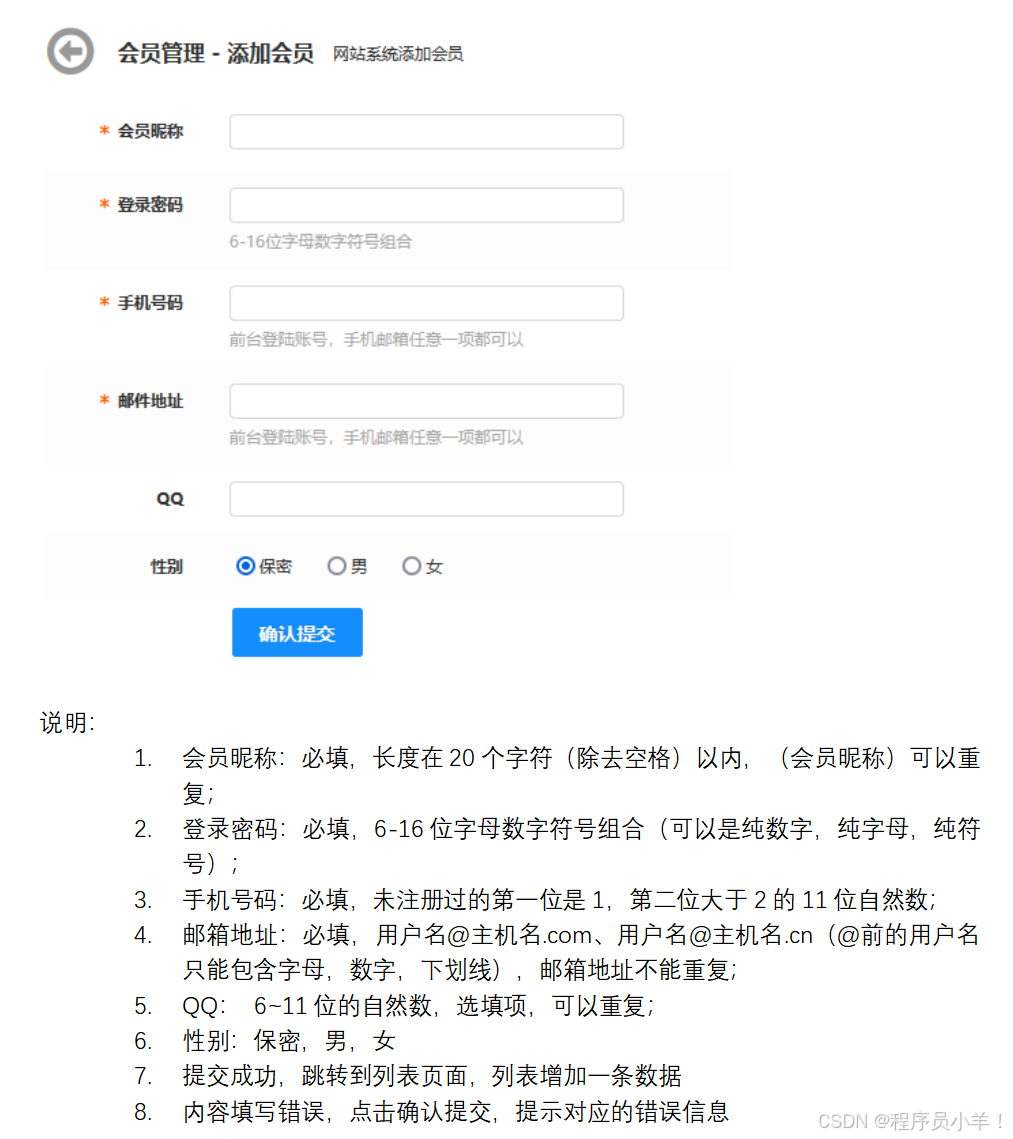Screen dimensions: 1013x1139
Task: Click the 6-16位字母数字符号组合 password hint
Action: coord(320,242)
